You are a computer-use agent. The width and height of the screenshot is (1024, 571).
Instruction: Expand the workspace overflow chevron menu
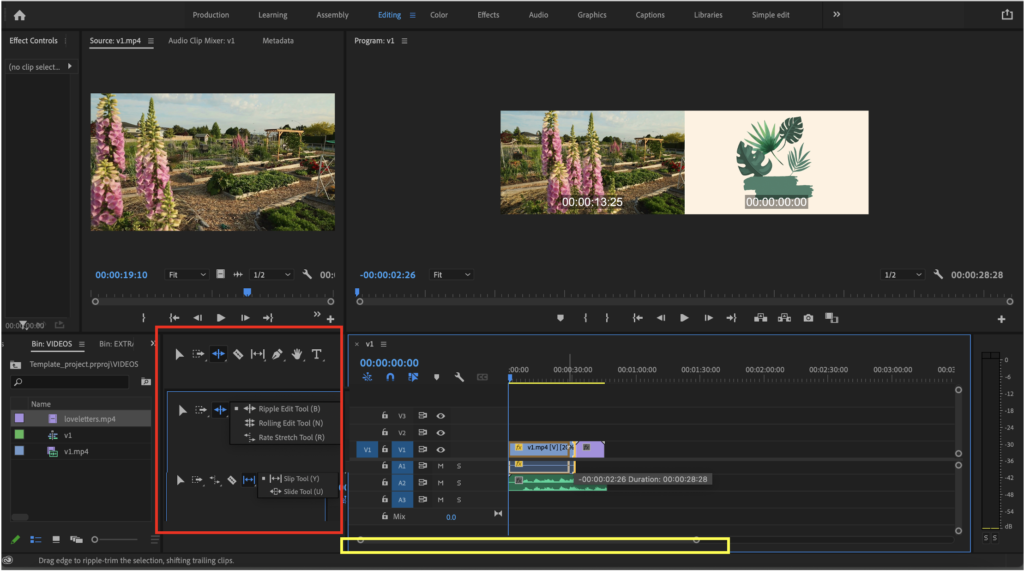click(836, 15)
